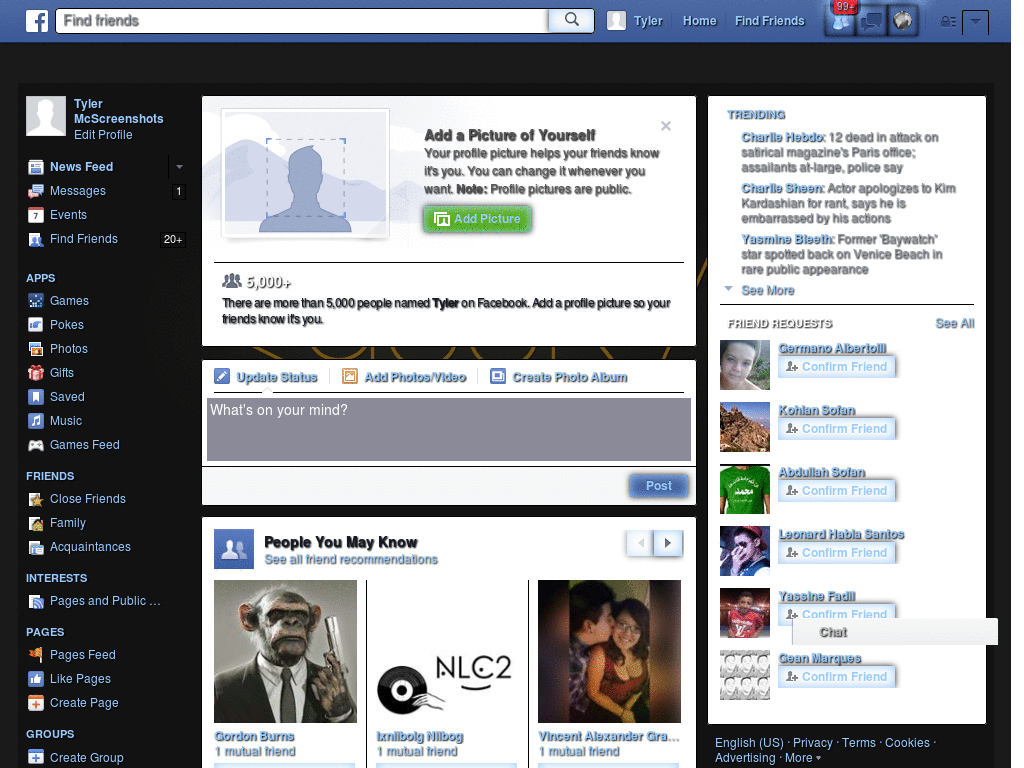Click the Facebook logo icon
Viewport: 1024px width, 768px height.
37,21
